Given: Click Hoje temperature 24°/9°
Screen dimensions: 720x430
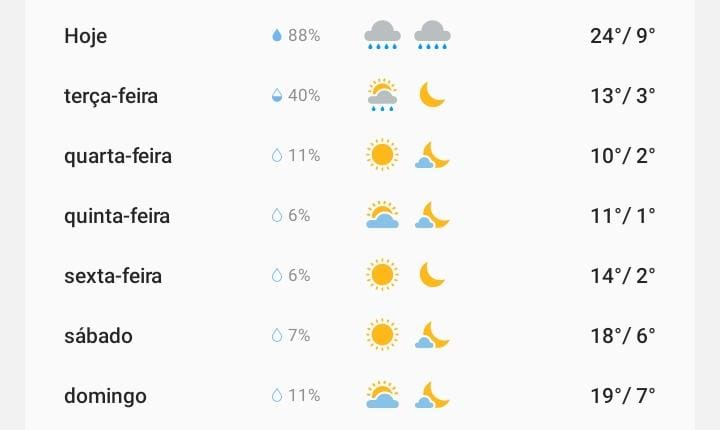Looking at the screenshot, I should [x=622, y=36].
